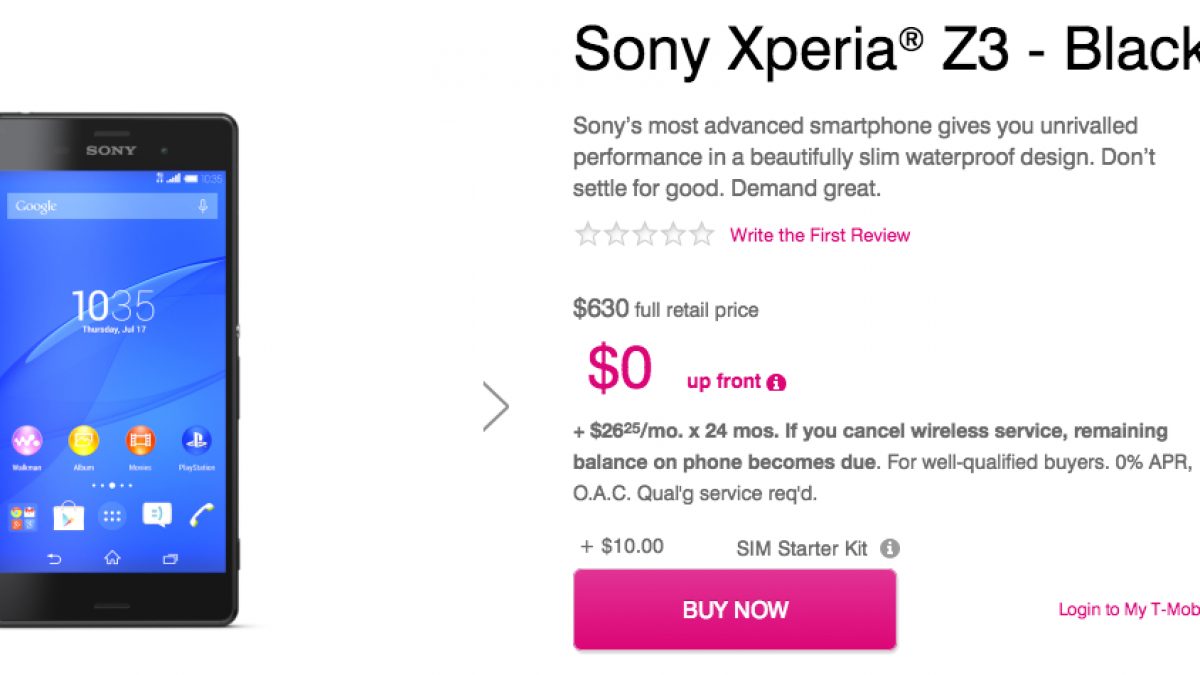Click the Album app icon
1200x675 pixels.
(x=83, y=441)
